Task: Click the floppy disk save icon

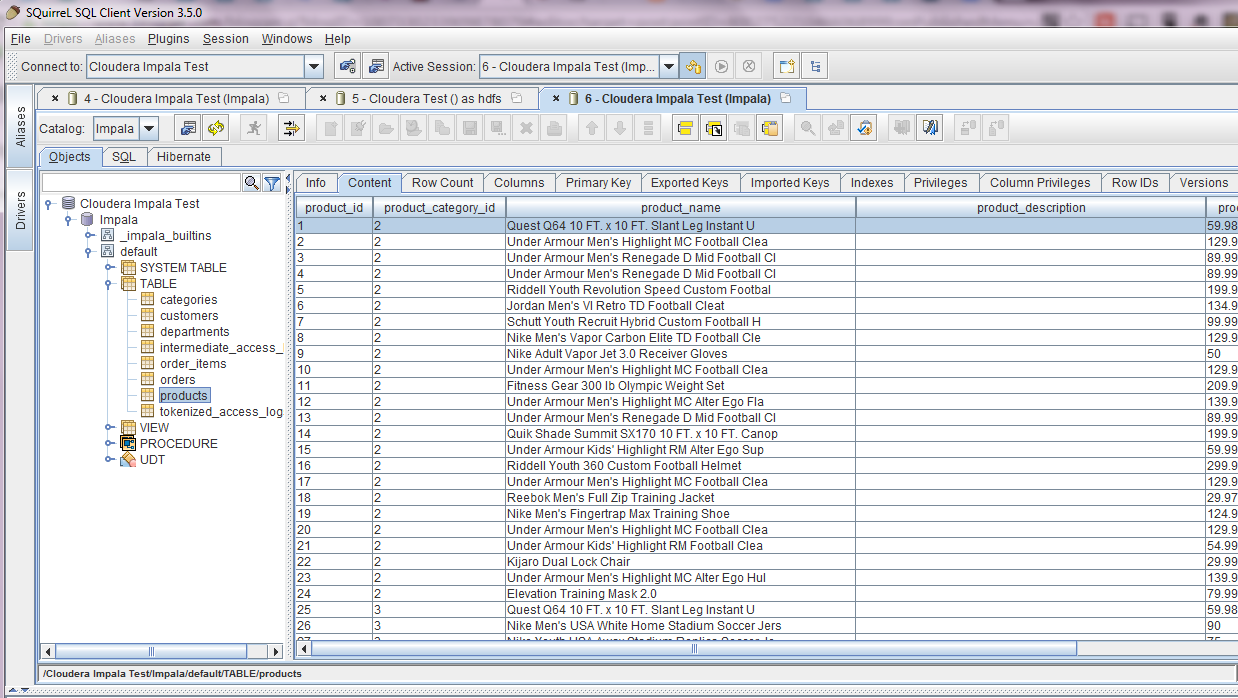Action: pyautogui.click(x=470, y=128)
